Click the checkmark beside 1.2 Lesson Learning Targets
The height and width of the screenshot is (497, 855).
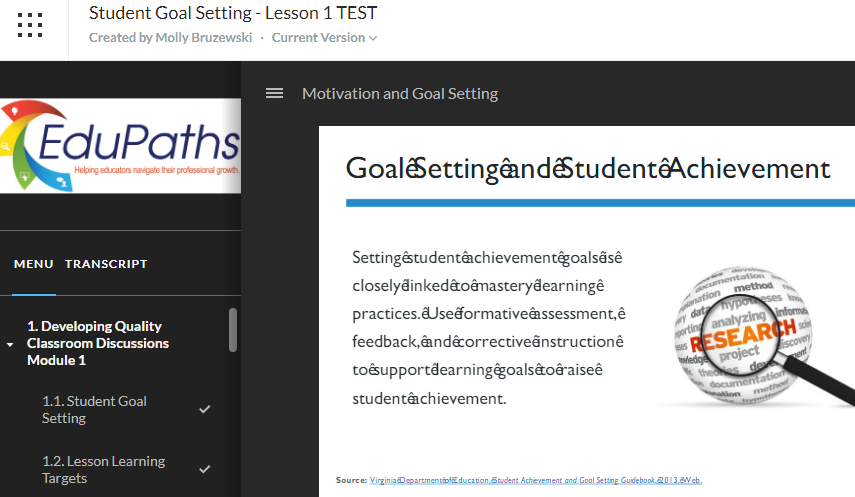tap(205, 469)
